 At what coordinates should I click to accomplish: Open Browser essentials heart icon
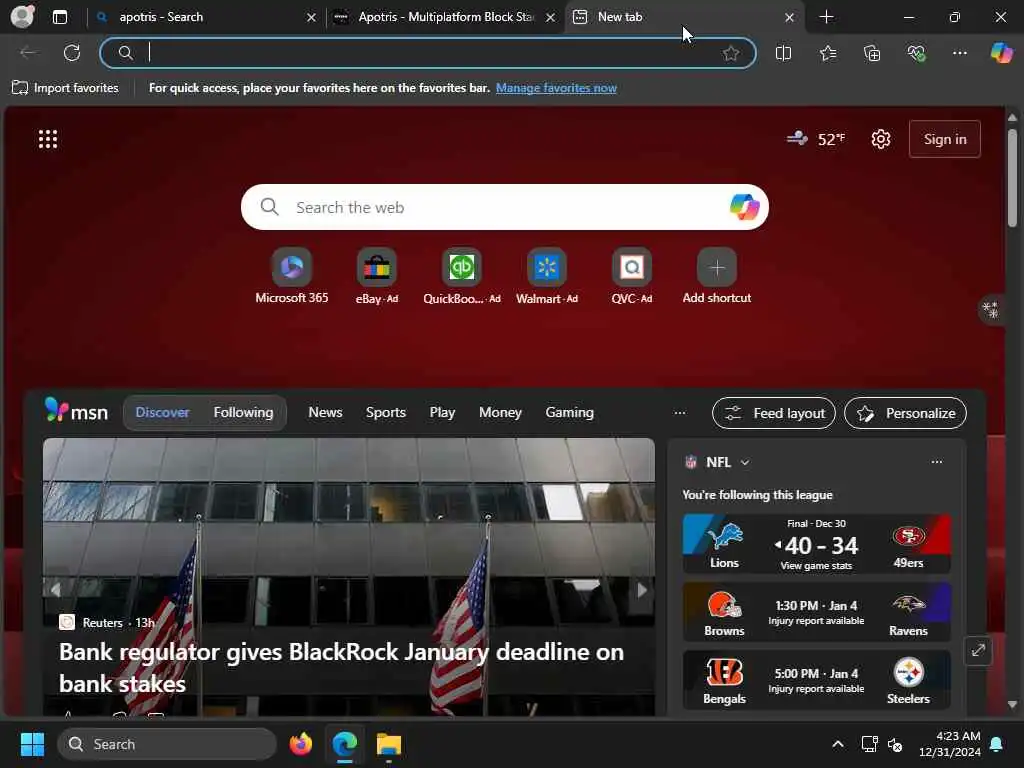click(916, 53)
